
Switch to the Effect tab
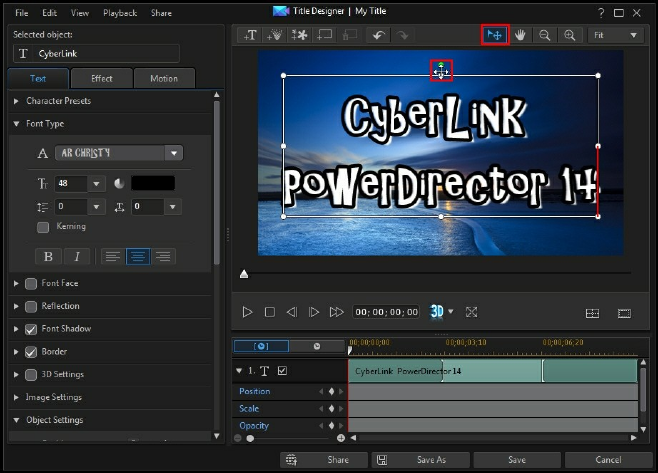(101, 78)
